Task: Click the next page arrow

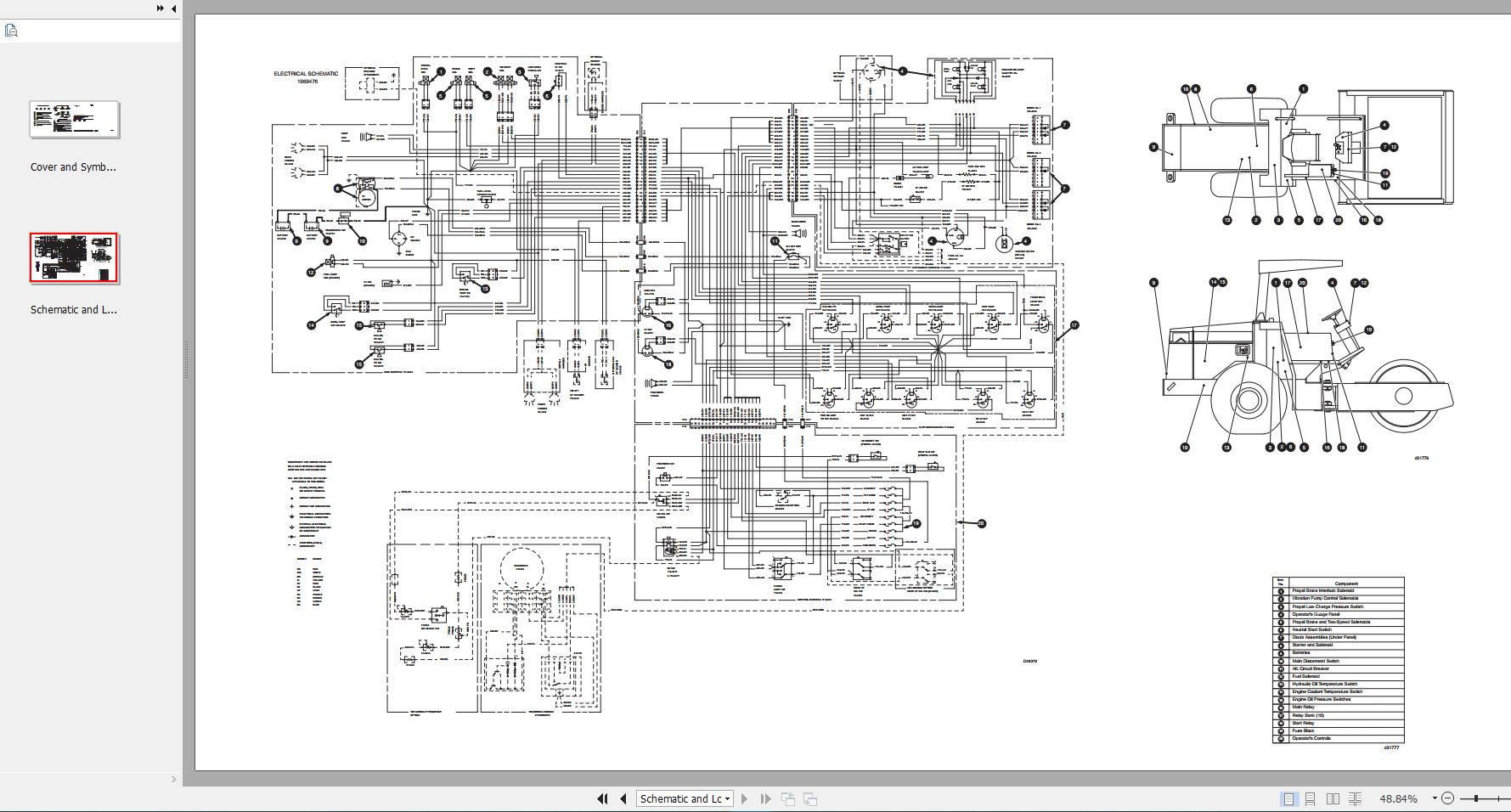Action: [x=745, y=798]
